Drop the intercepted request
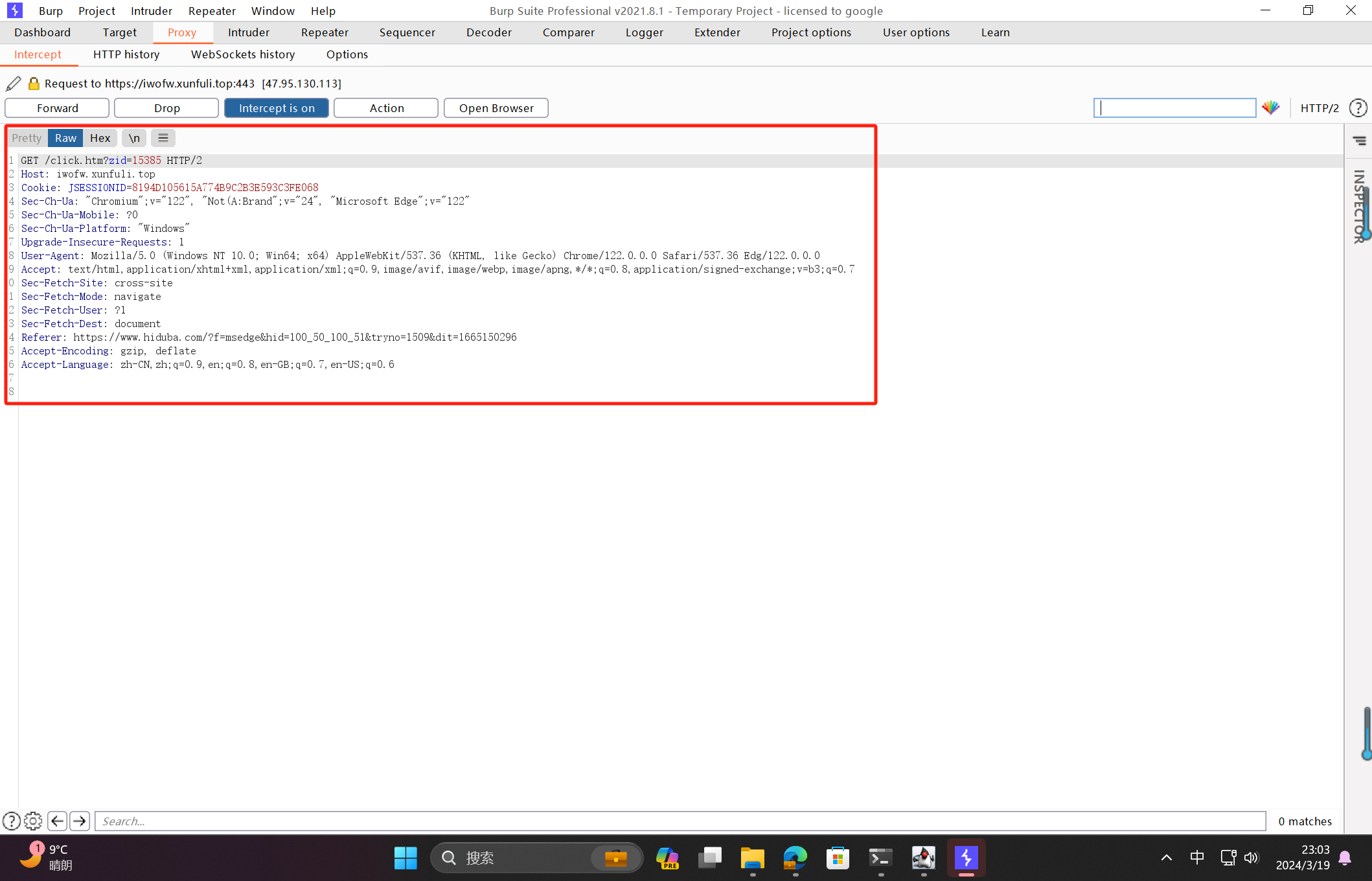This screenshot has width=1372, height=881. (x=166, y=108)
